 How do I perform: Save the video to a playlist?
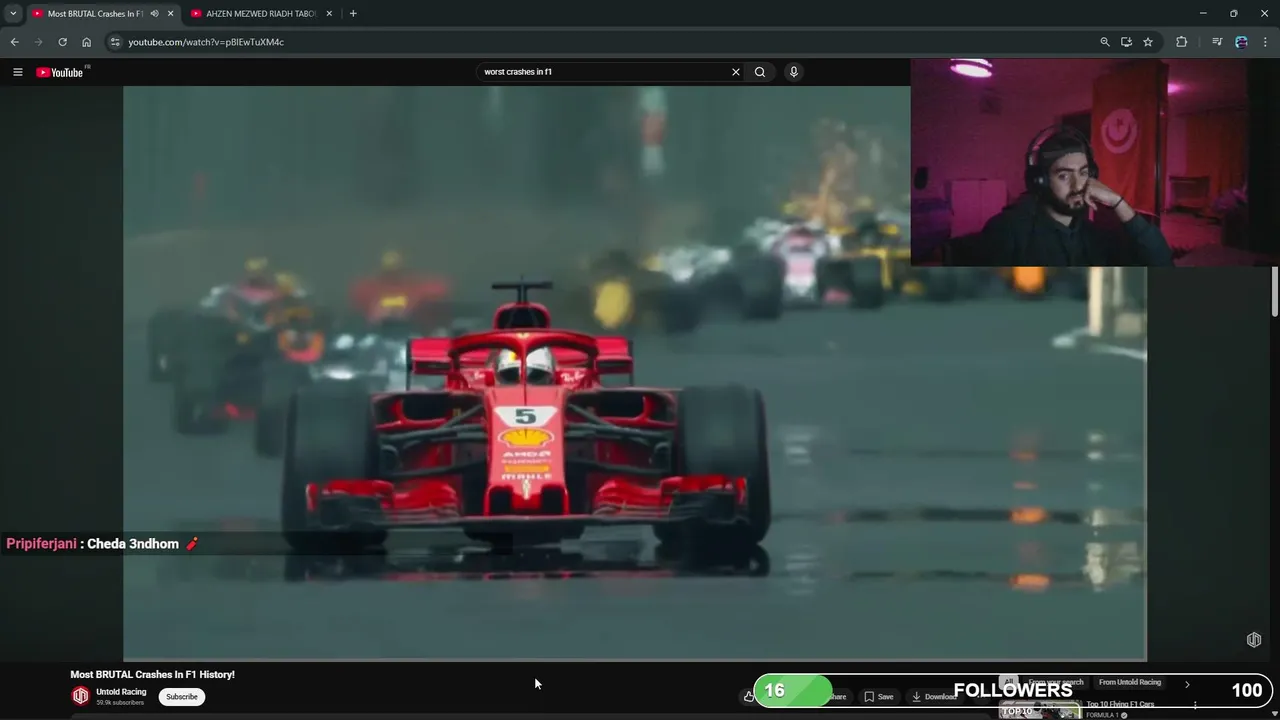pyautogui.click(x=879, y=697)
